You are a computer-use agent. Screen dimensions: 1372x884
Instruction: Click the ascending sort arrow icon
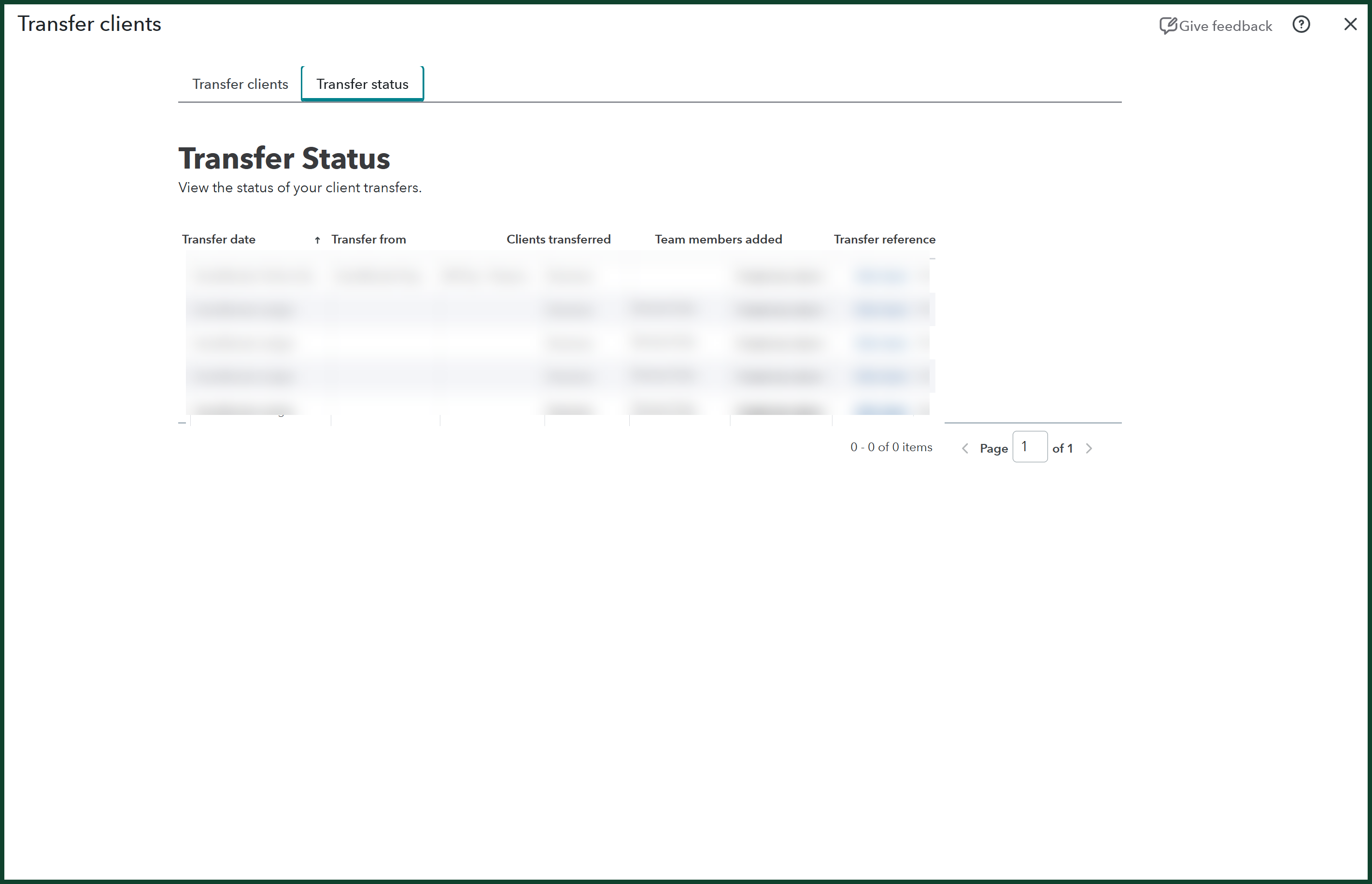317,240
